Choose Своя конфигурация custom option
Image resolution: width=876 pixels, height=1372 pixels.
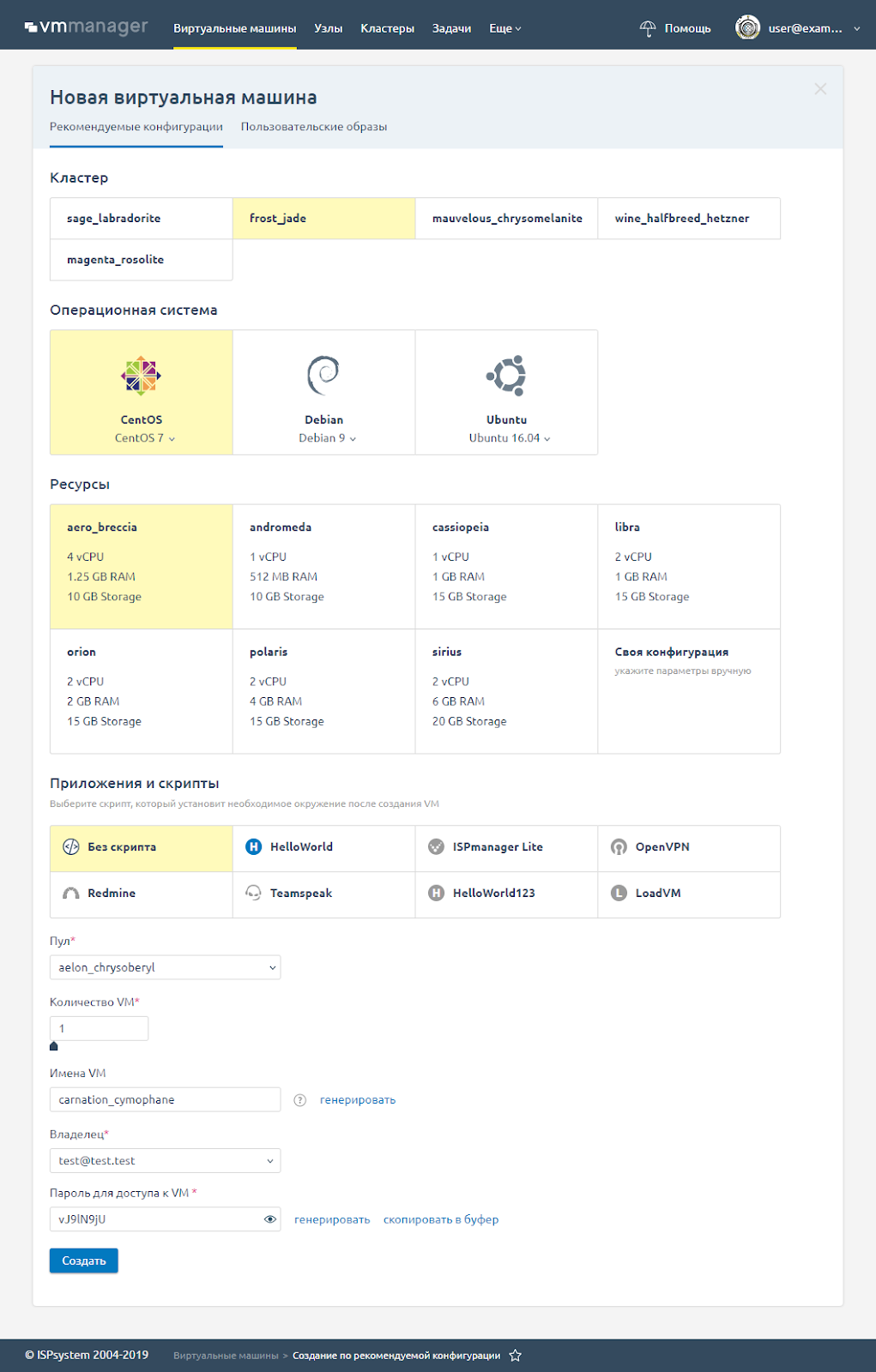[689, 692]
